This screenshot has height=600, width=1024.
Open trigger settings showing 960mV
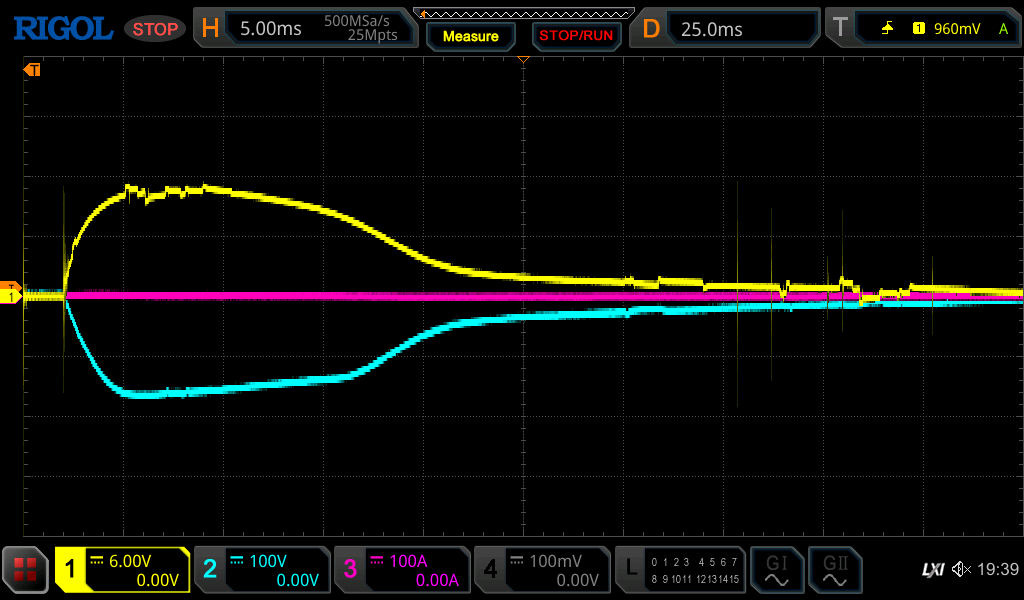click(x=924, y=29)
